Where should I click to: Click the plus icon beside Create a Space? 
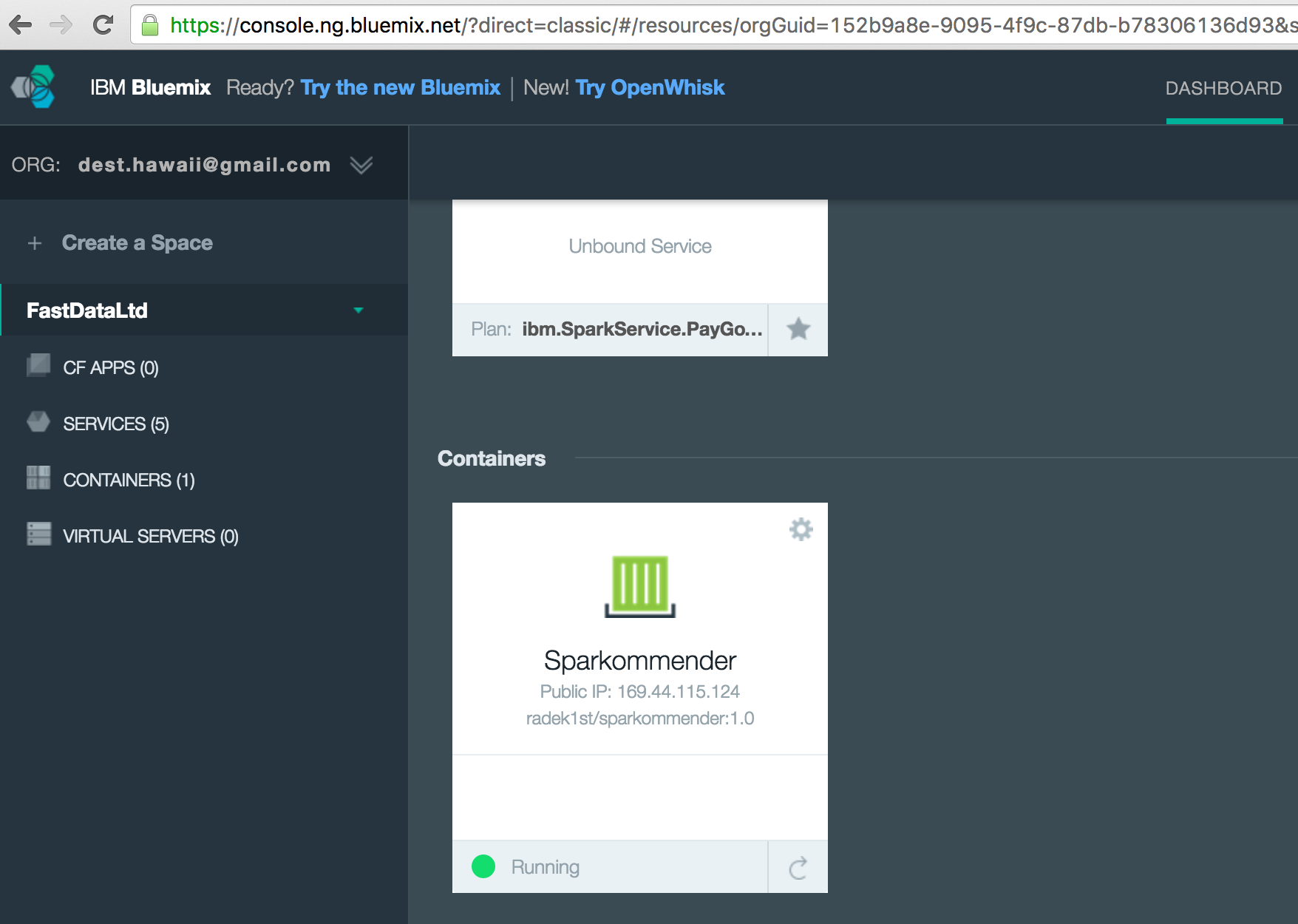point(35,243)
